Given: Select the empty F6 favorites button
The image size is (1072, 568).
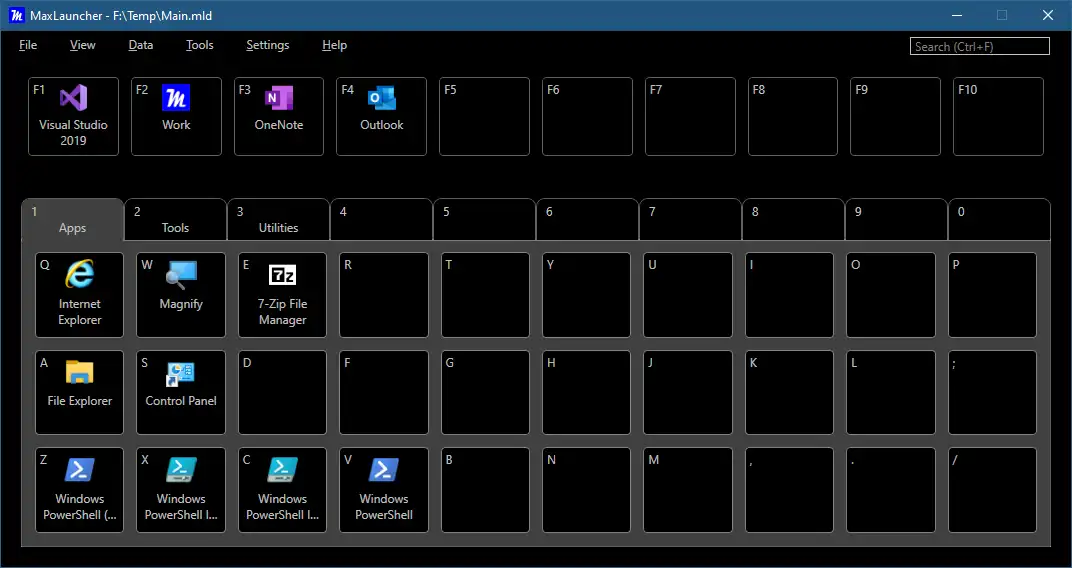Looking at the screenshot, I should [x=587, y=116].
